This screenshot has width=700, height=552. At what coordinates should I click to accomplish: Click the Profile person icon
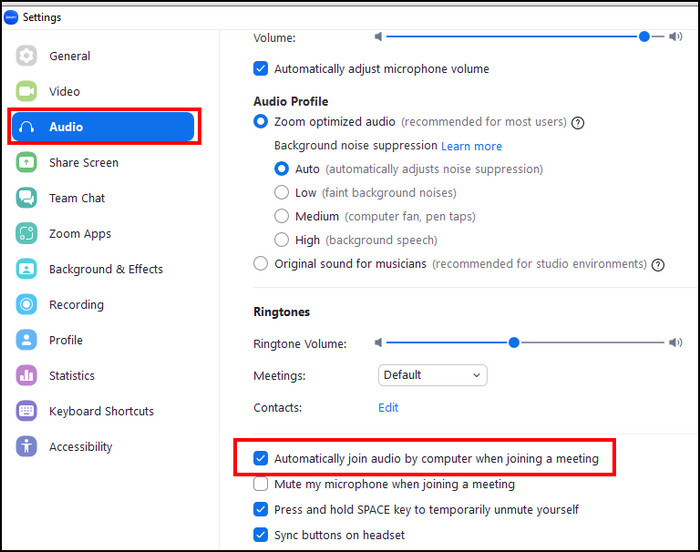(x=26, y=340)
